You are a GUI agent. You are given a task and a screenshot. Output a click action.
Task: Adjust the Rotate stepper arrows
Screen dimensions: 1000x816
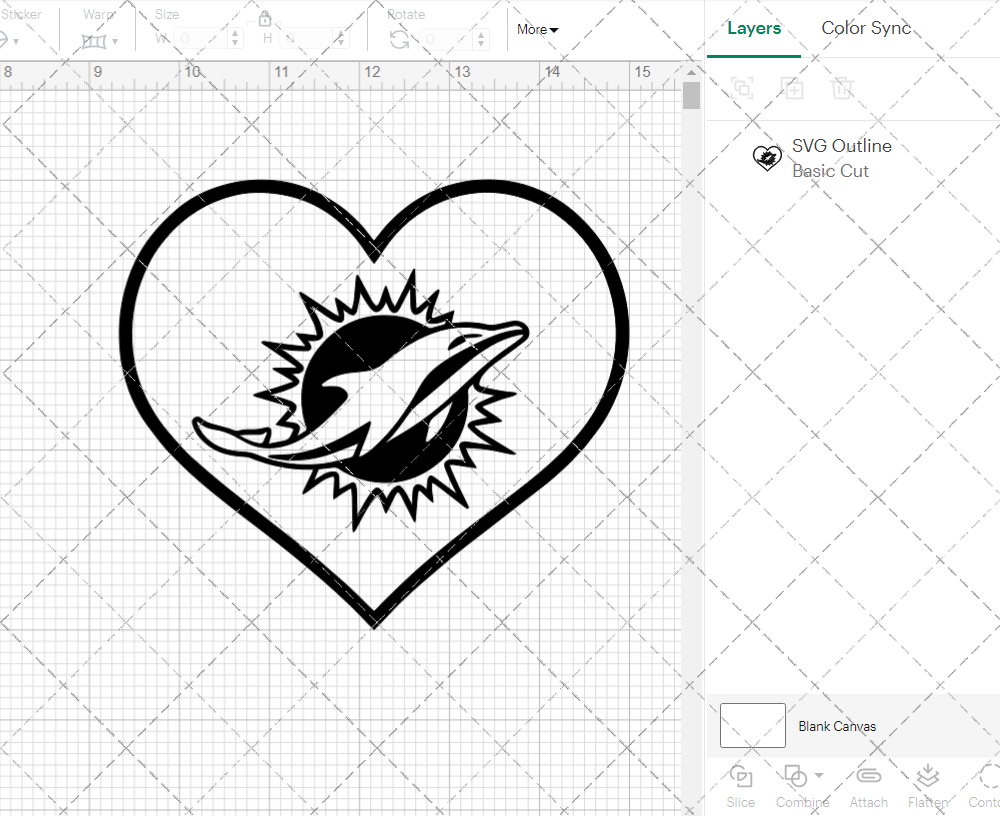coord(482,39)
